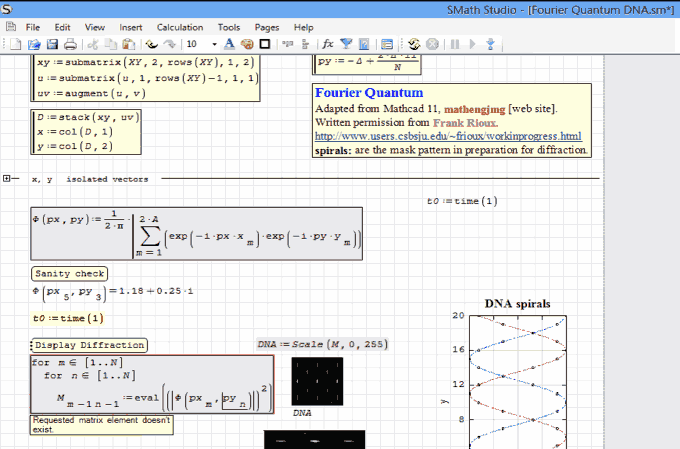This screenshot has width=680, height=449.
Task: Click the DNA := Scale(M, 0, 255) expression
Action: point(322,344)
